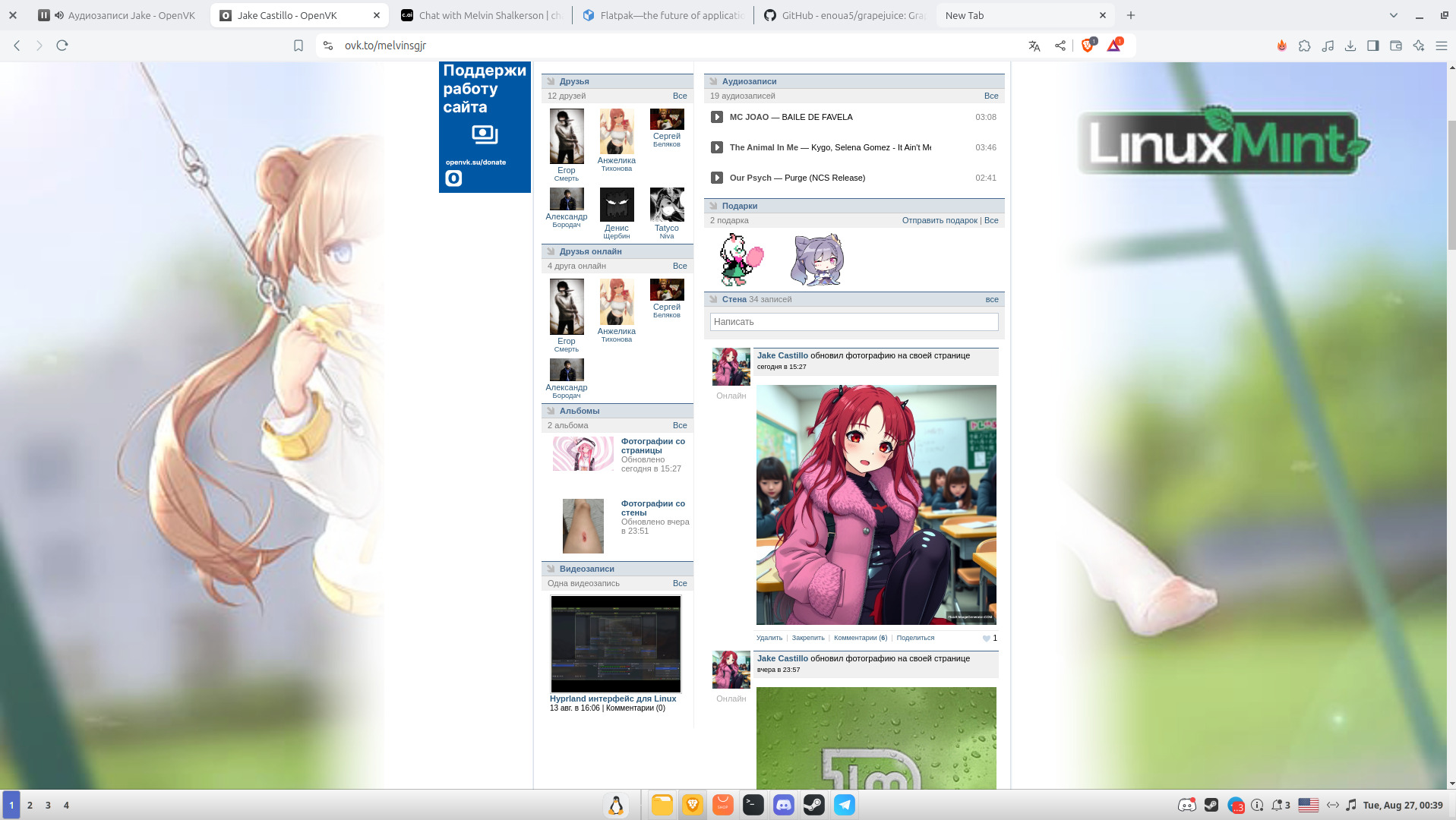The height and width of the screenshot is (820, 1456).
Task: Launch the file manager from the taskbar
Action: (662, 805)
